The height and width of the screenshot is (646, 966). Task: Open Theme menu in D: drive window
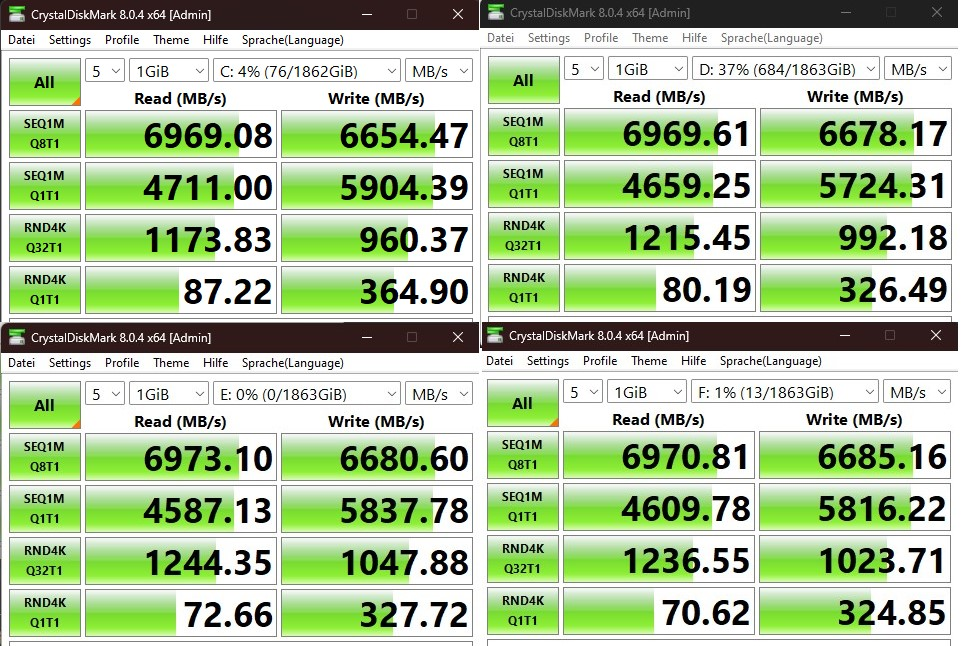click(650, 38)
